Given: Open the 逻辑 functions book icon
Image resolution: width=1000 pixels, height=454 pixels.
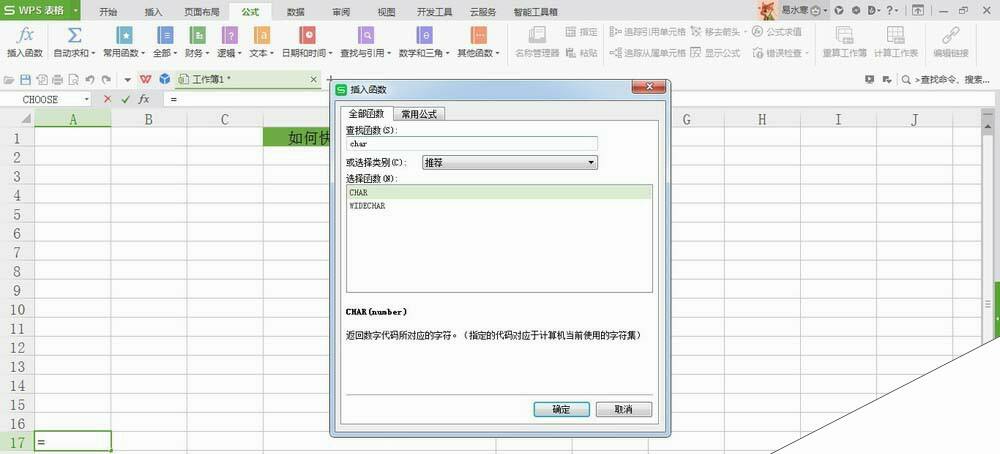Looking at the screenshot, I should pos(230,35).
